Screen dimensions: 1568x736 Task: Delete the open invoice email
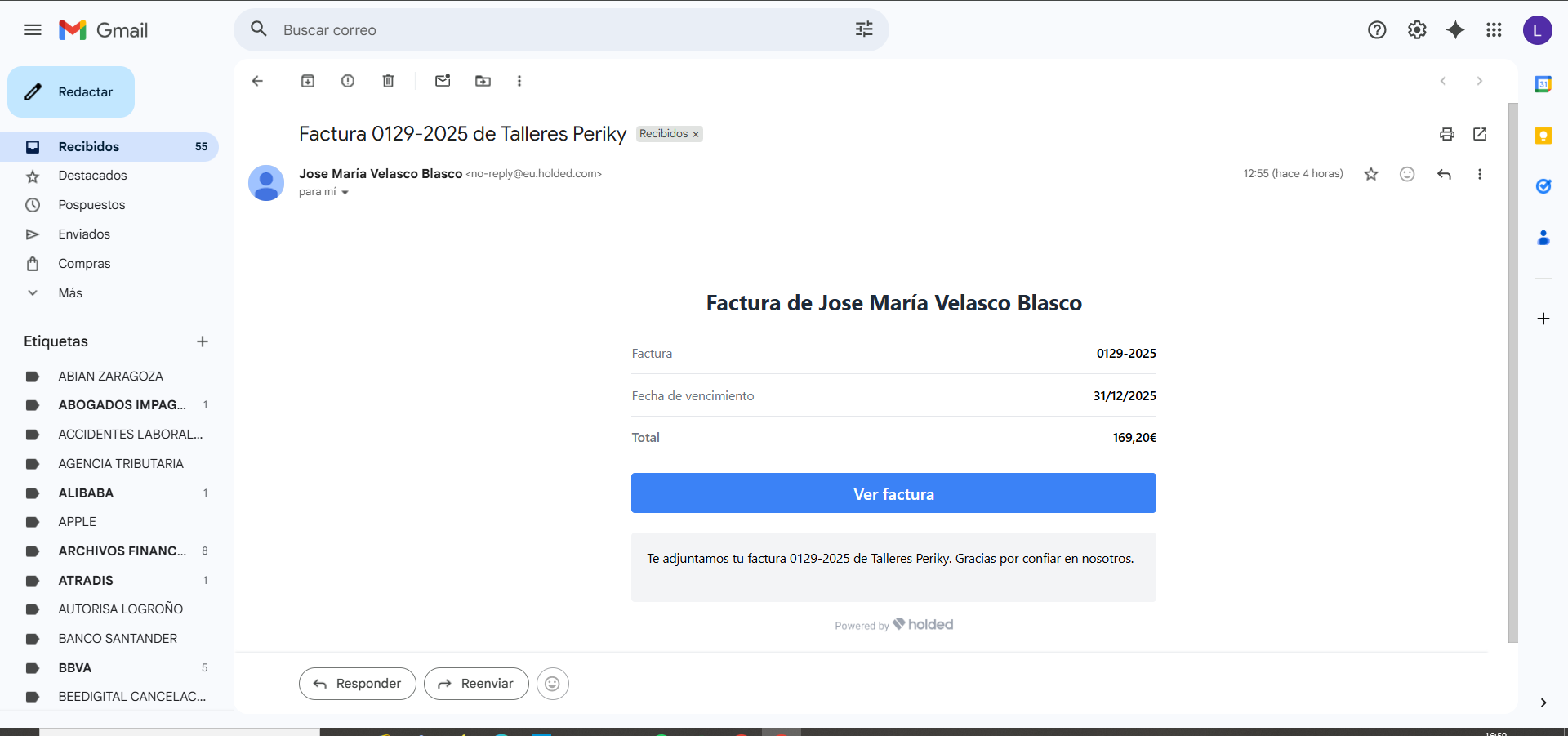click(388, 81)
